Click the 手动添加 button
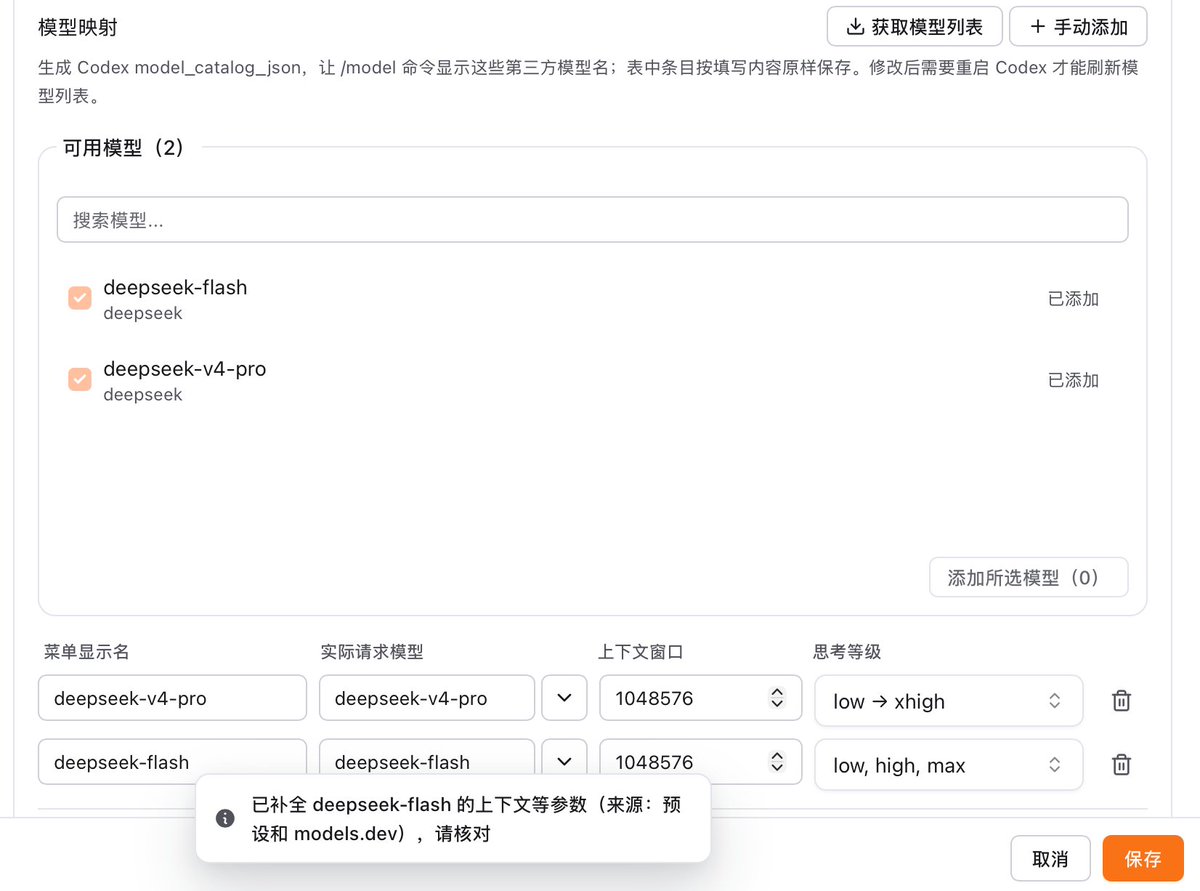1200x891 pixels. click(1078, 27)
